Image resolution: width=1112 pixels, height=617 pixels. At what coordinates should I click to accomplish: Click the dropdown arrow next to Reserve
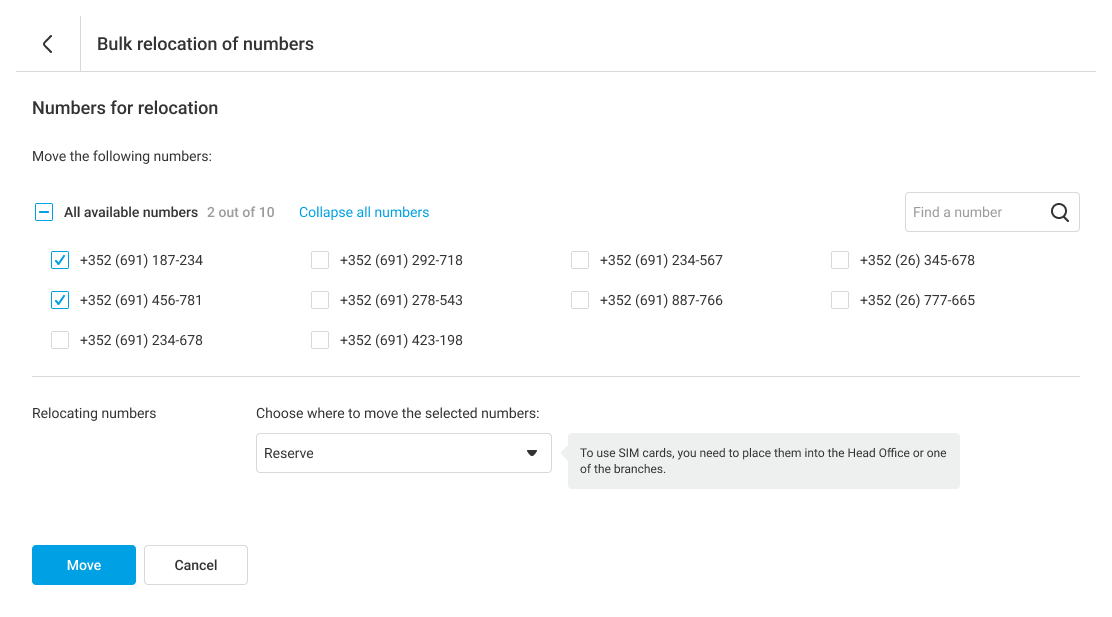click(532, 453)
